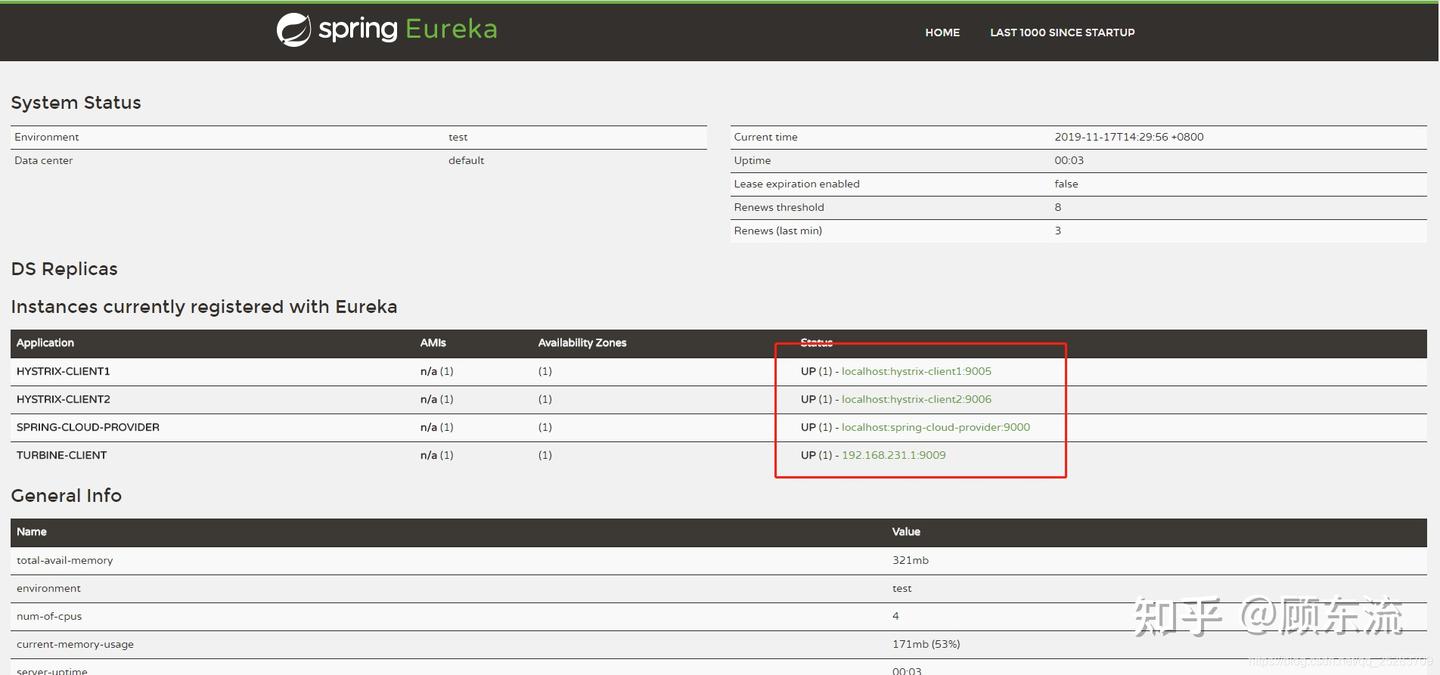This screenshot has height=675, width=1440.
Task: Open the localhost:hystrix-client1:9005 instance link
Action: [x=916, y=371]
